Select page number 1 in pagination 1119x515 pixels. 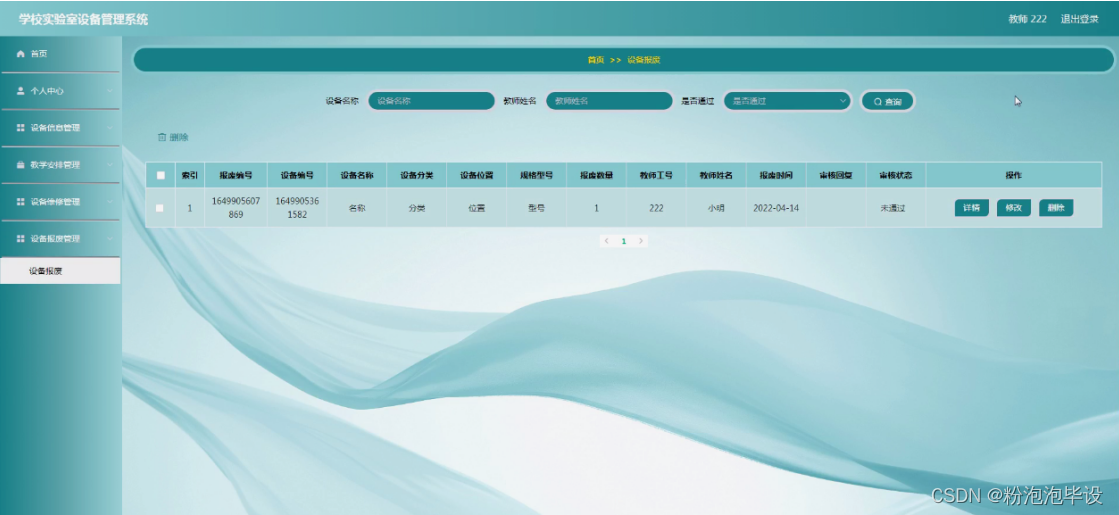coord(624,241)
